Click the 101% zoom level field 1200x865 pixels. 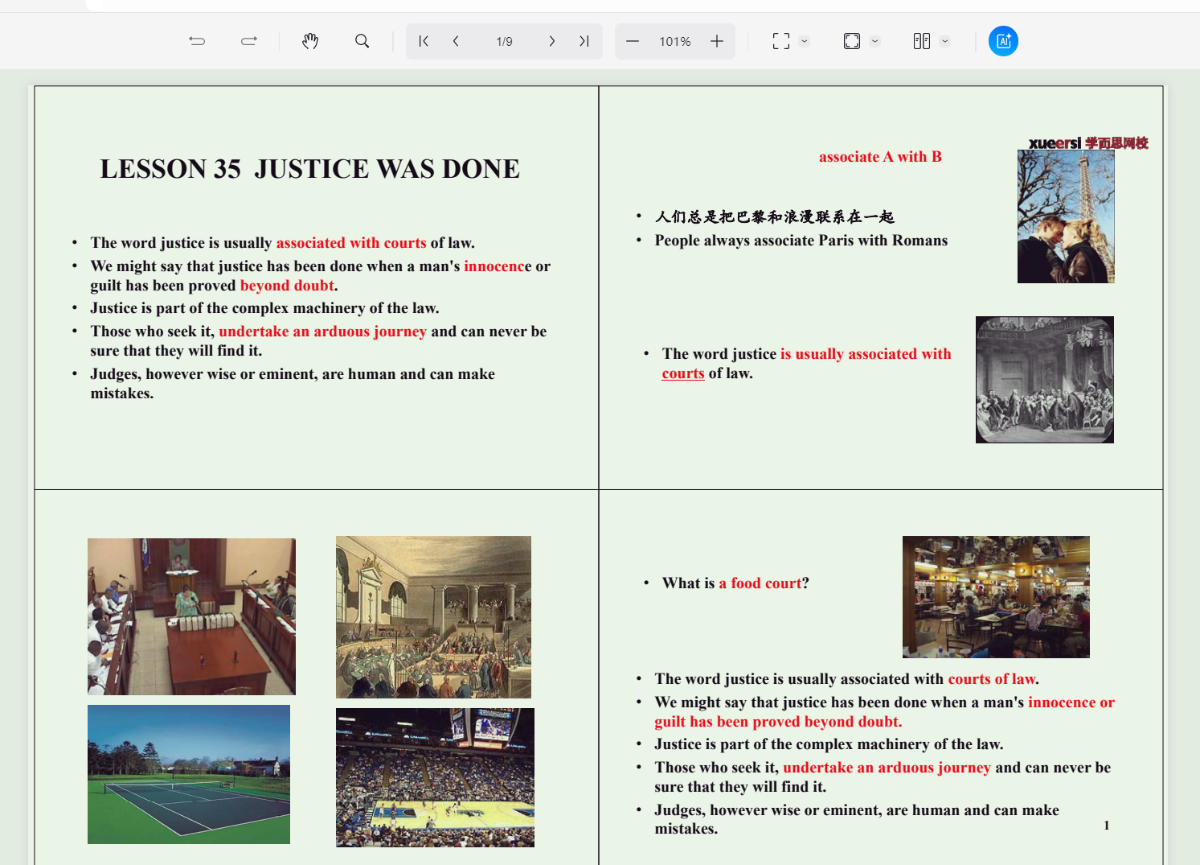click(675, 41)
